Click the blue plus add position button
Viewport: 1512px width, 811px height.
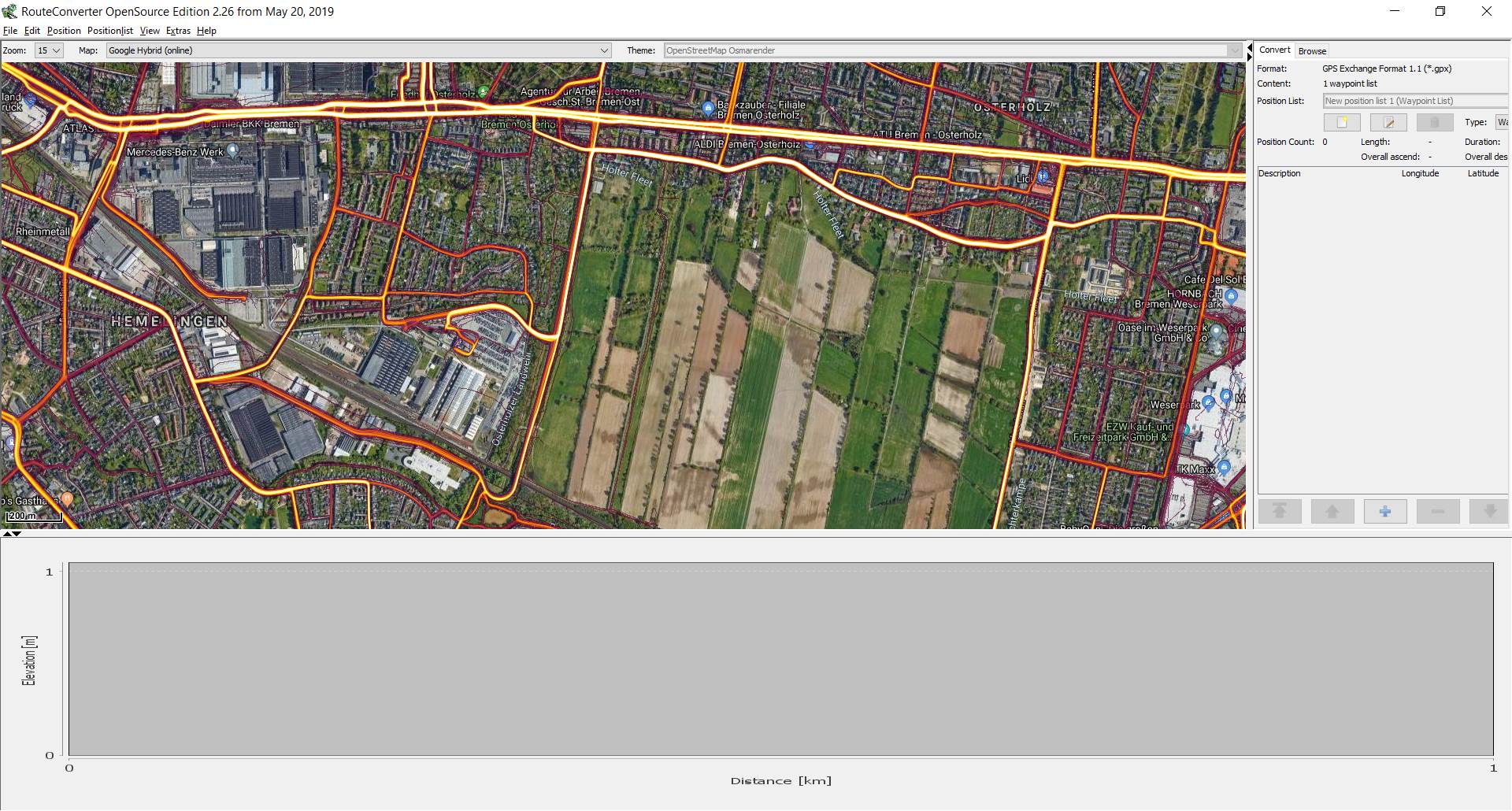tap(1385, 512)
